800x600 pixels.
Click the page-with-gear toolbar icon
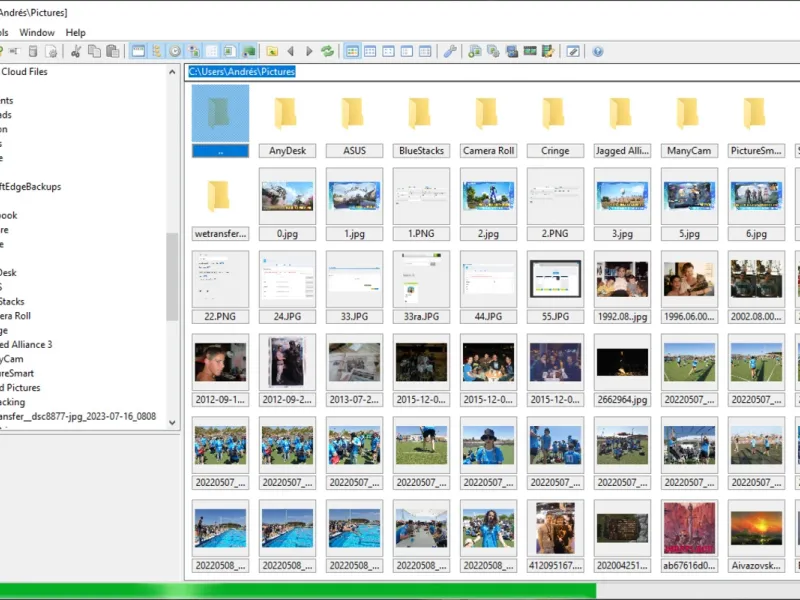52,51
